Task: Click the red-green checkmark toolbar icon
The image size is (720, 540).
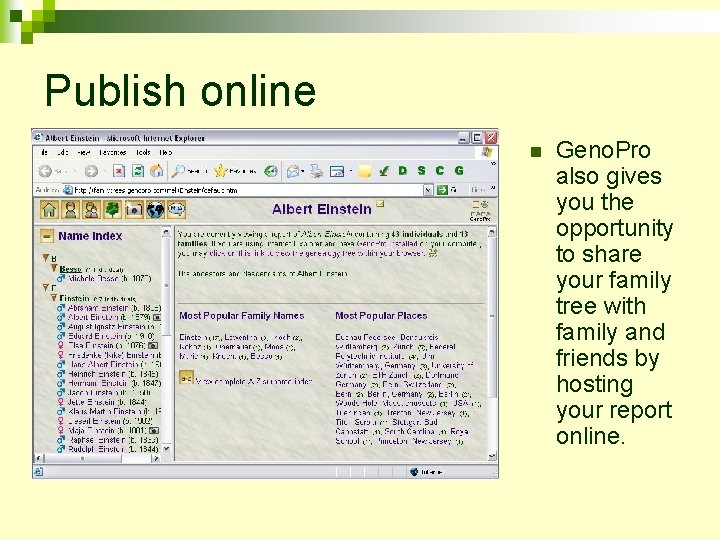Action: click(384, 171)
